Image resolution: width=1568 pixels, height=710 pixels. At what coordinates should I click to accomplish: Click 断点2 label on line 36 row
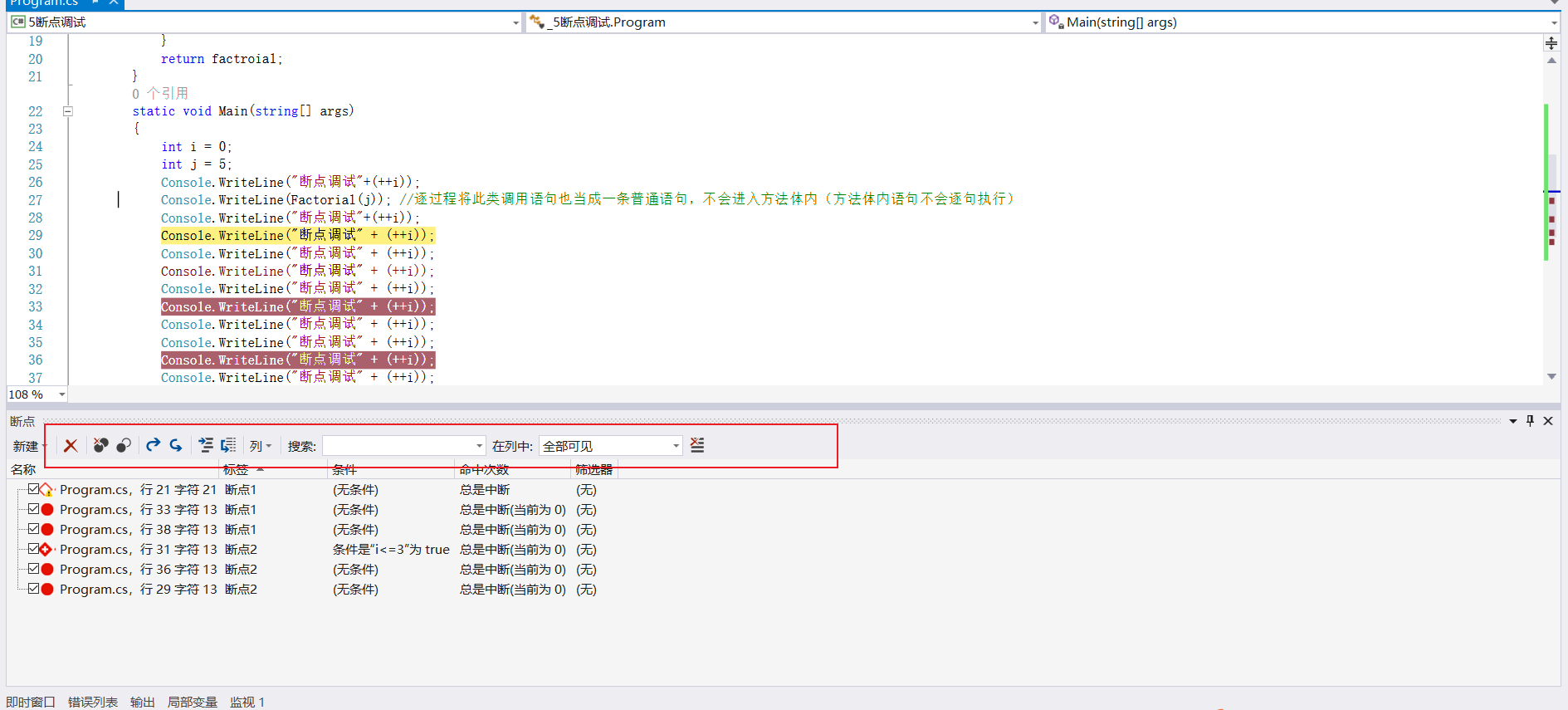[241, 570]
